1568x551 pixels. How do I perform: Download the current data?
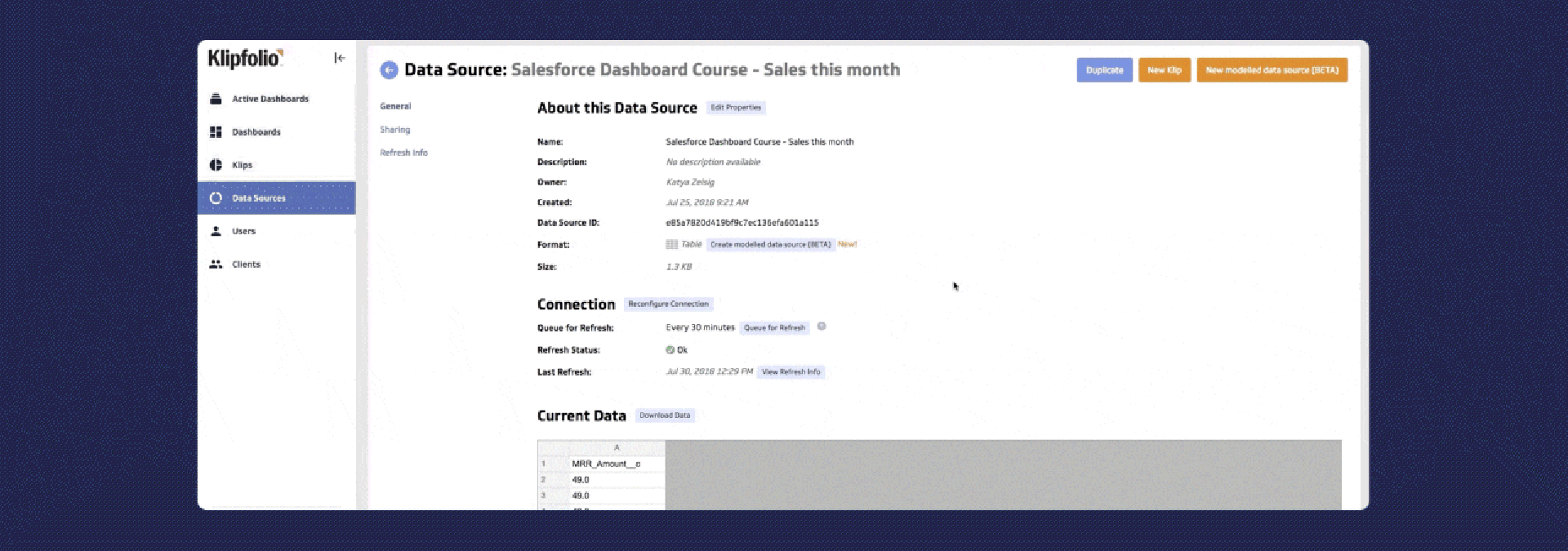[x=664, y=415]
